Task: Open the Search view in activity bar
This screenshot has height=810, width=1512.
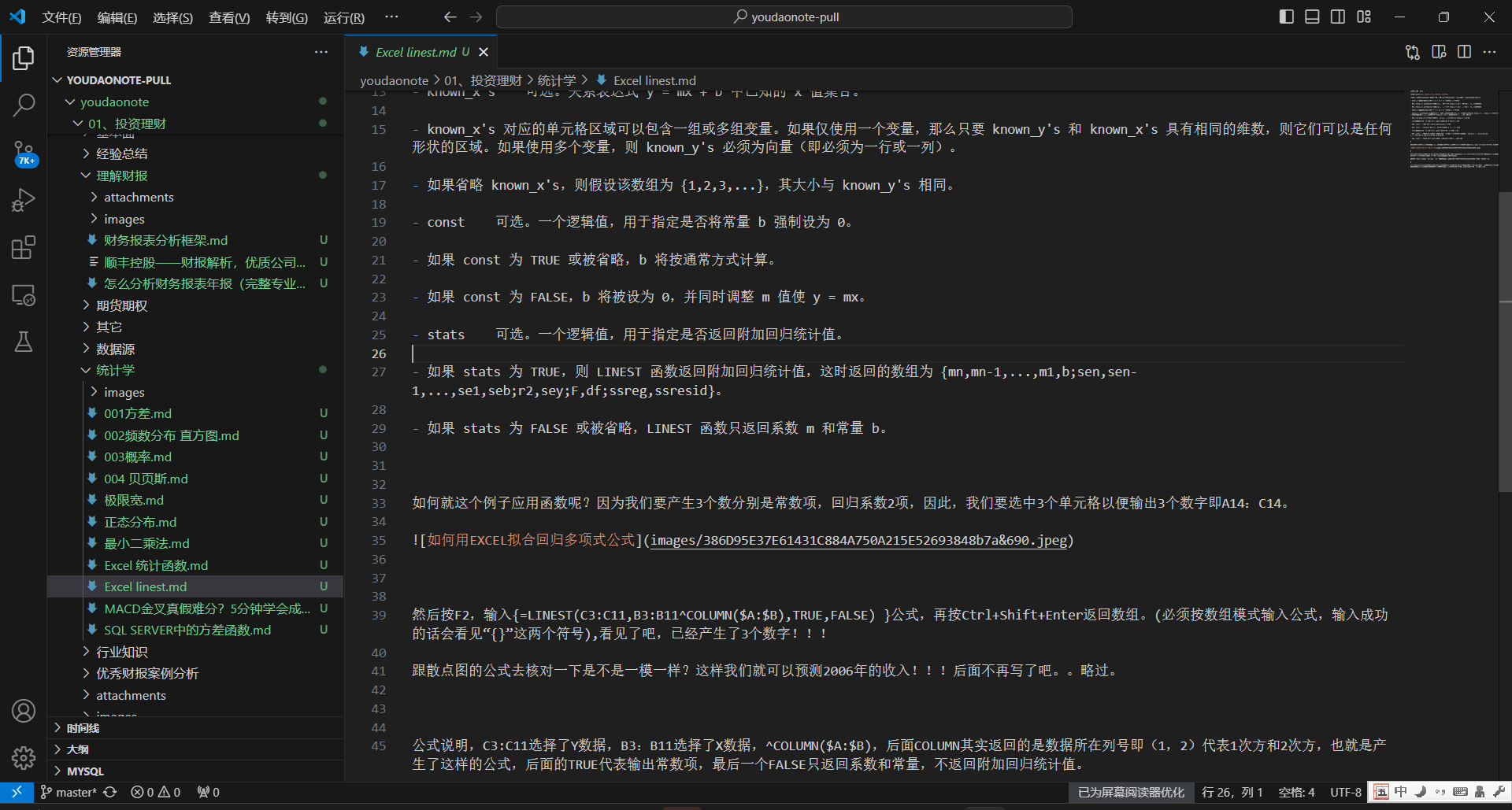Action: tap(24, 105)
